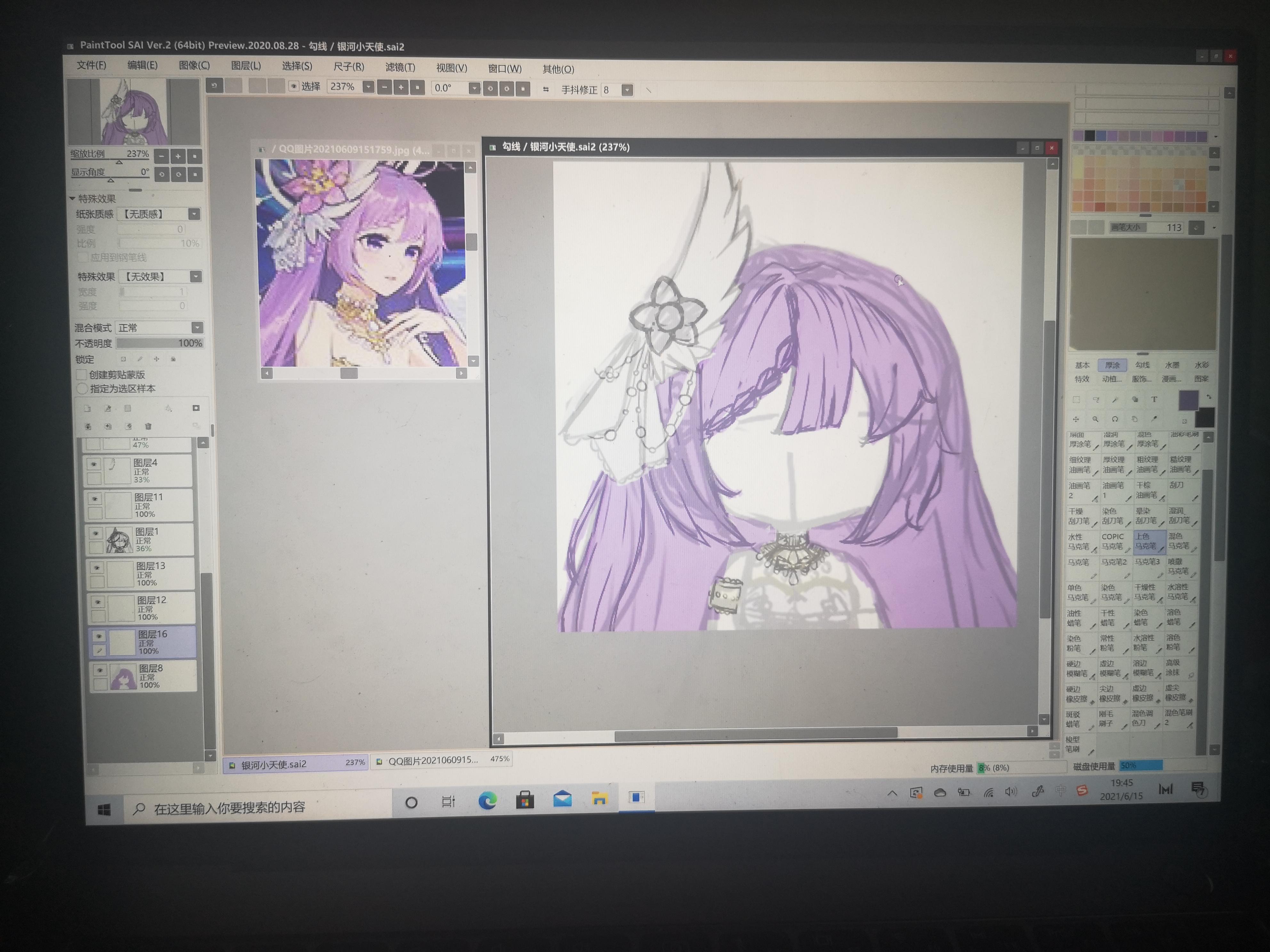
Task: Open 纸张质感 texture dropdown
Action: 195,214
